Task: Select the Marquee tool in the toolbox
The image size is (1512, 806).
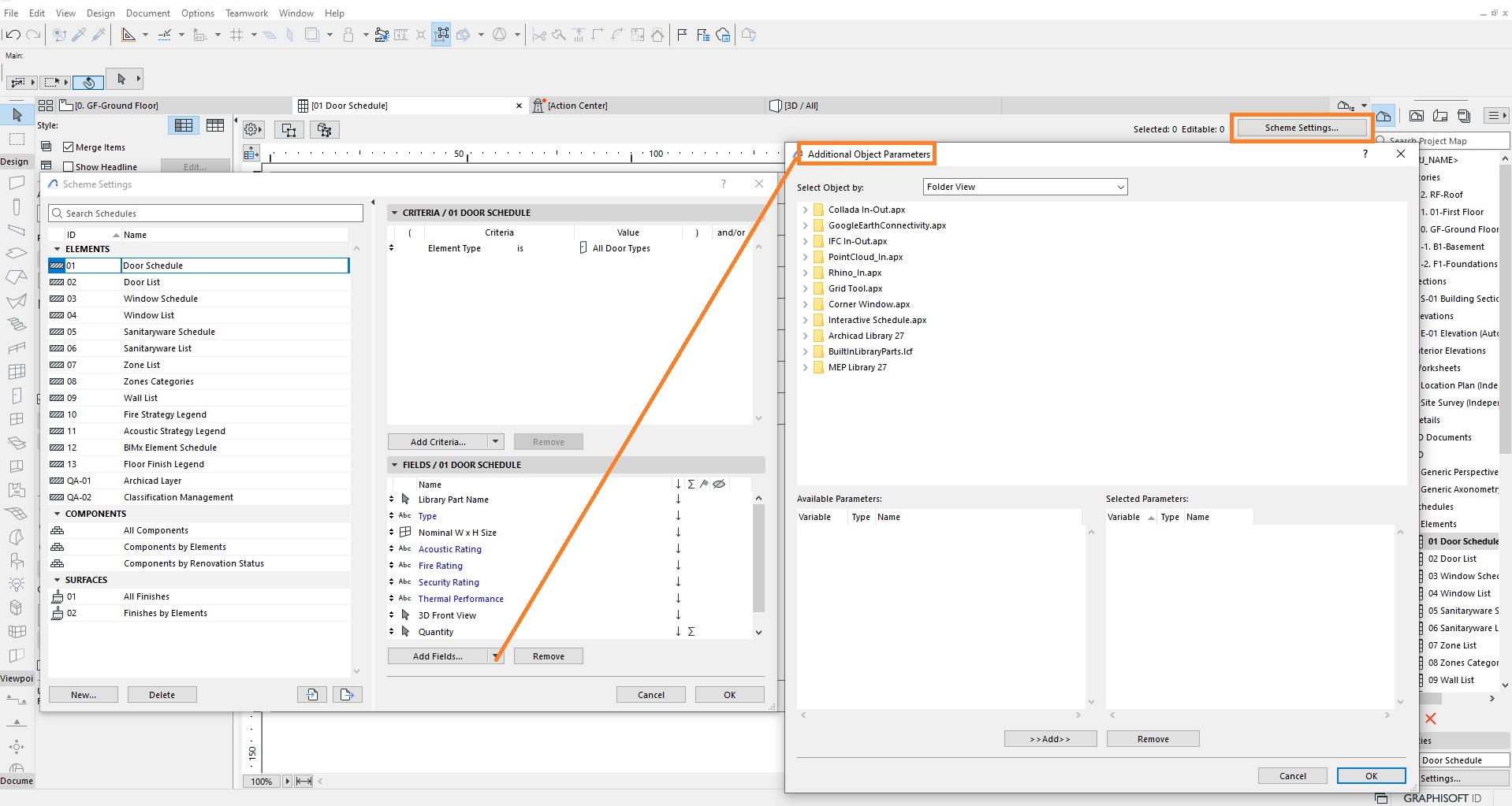Action: coord(17,139)
